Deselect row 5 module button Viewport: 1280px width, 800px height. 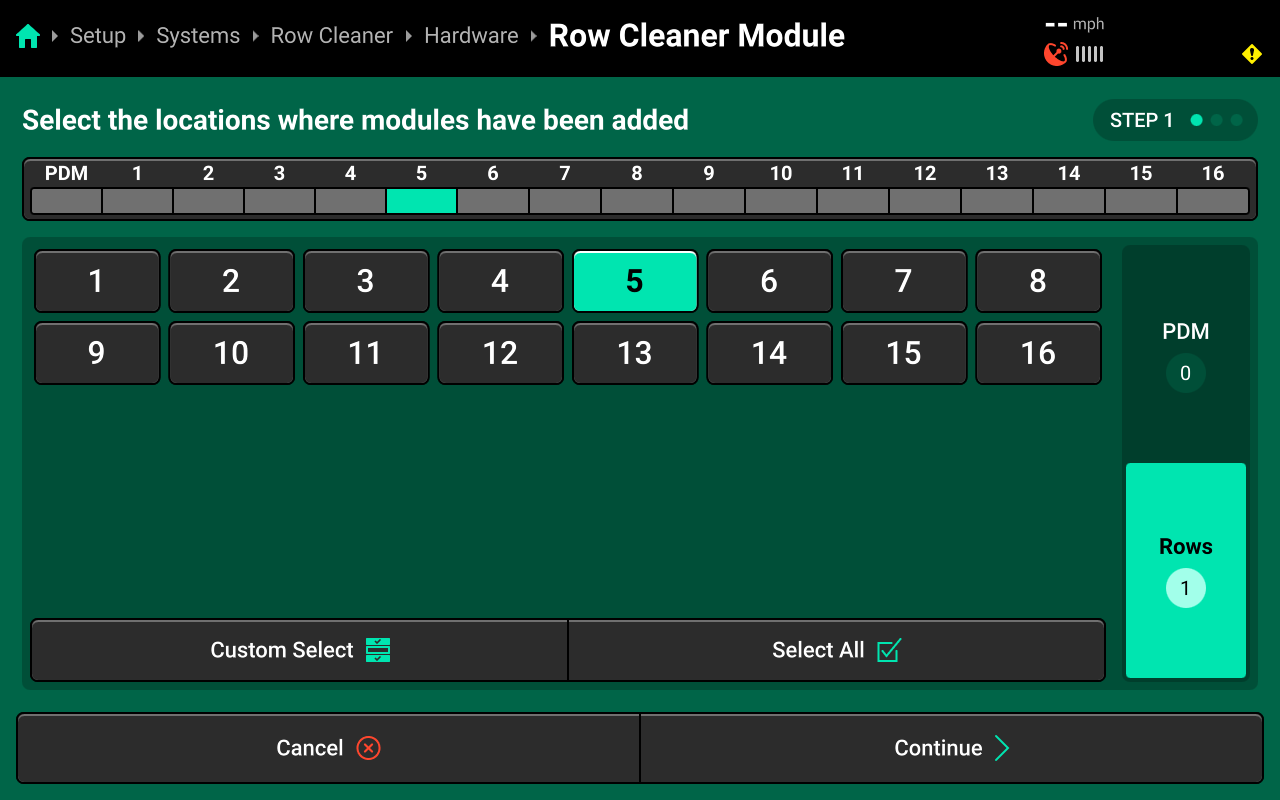634,281
